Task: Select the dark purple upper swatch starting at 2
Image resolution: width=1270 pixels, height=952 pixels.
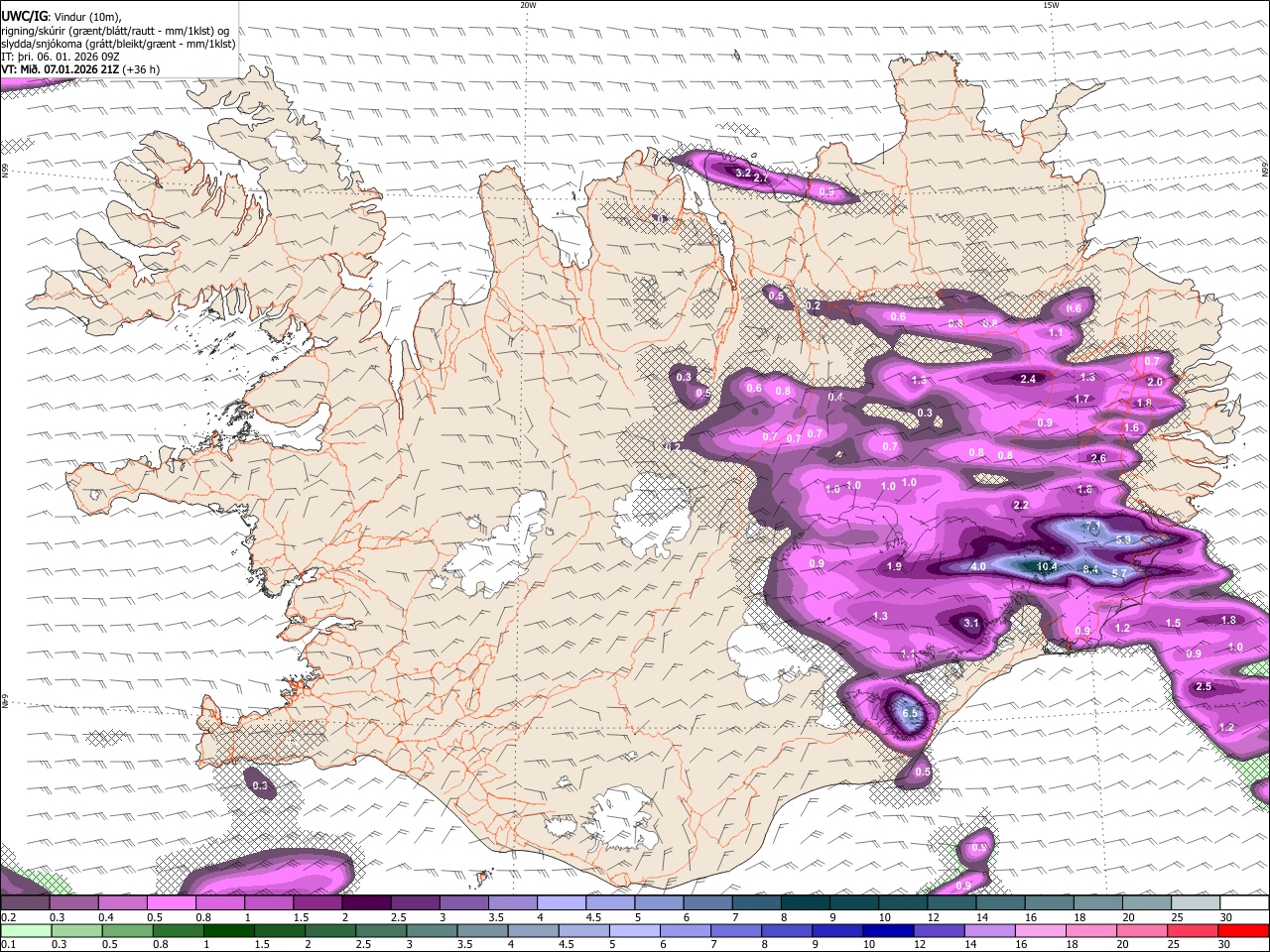Action: [366, 903]
